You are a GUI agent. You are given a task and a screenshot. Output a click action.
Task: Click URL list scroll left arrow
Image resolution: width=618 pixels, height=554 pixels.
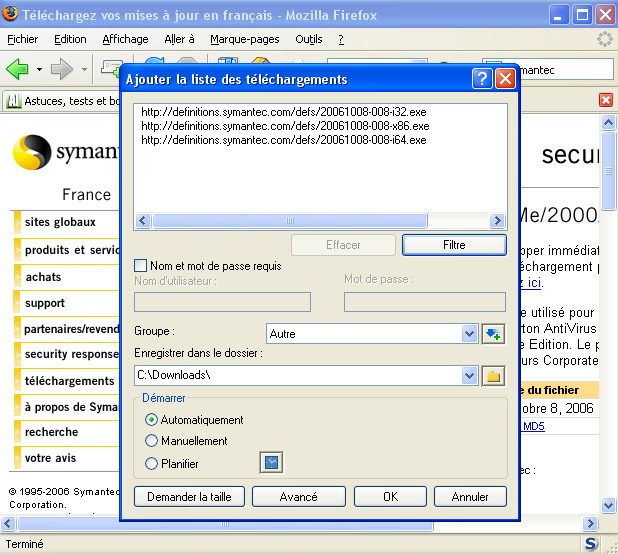143,221
